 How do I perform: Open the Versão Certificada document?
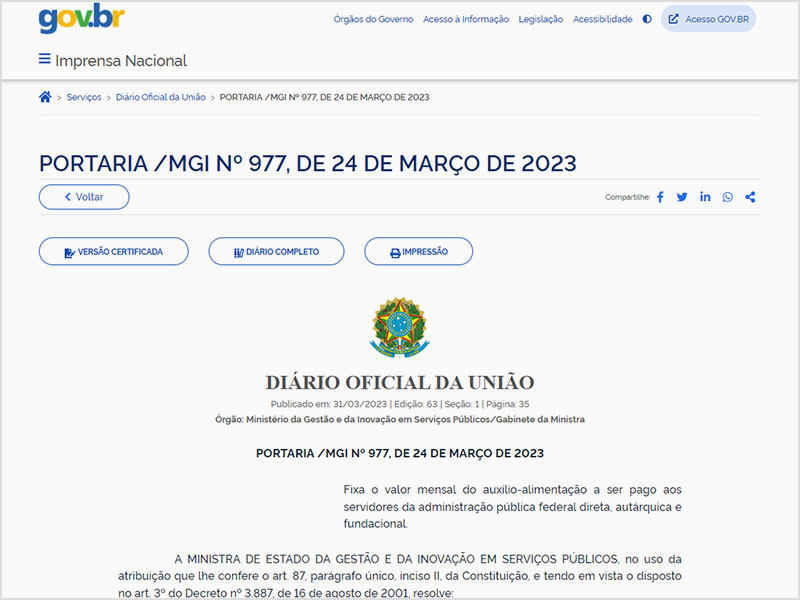113,252
